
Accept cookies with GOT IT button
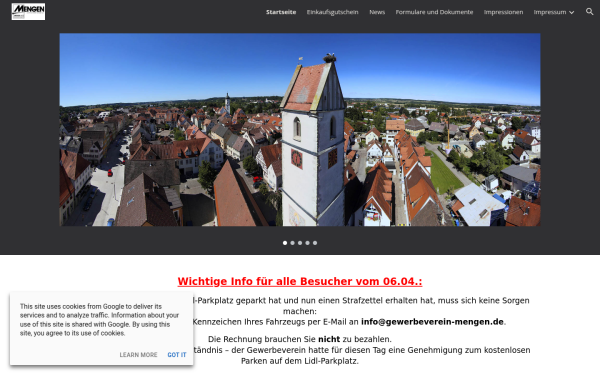coord(177,355)
